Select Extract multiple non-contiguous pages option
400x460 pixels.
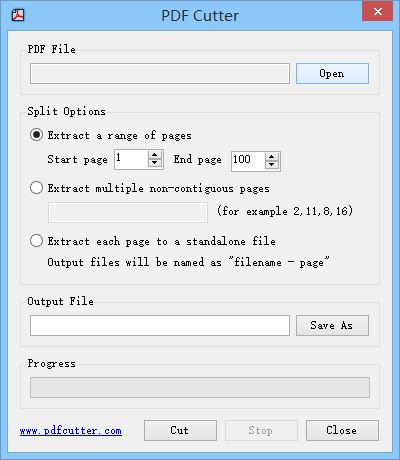[x=36, y=188]
